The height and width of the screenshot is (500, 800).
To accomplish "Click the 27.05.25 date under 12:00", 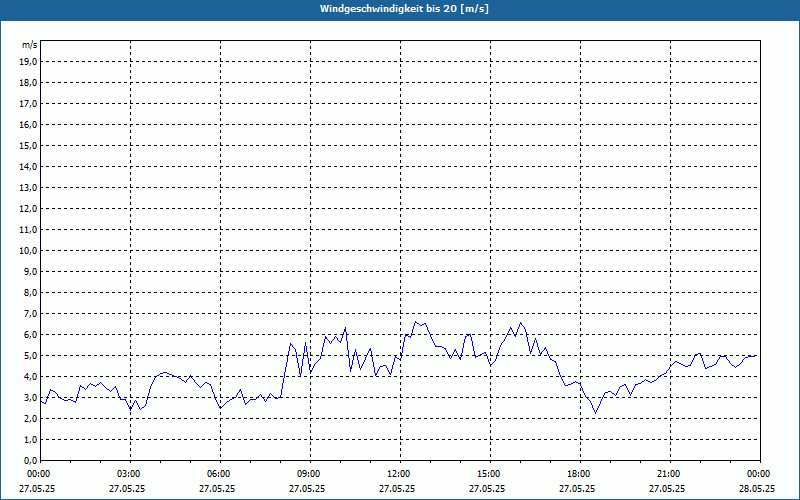I will pyautogui.click(x=397, y=488).
